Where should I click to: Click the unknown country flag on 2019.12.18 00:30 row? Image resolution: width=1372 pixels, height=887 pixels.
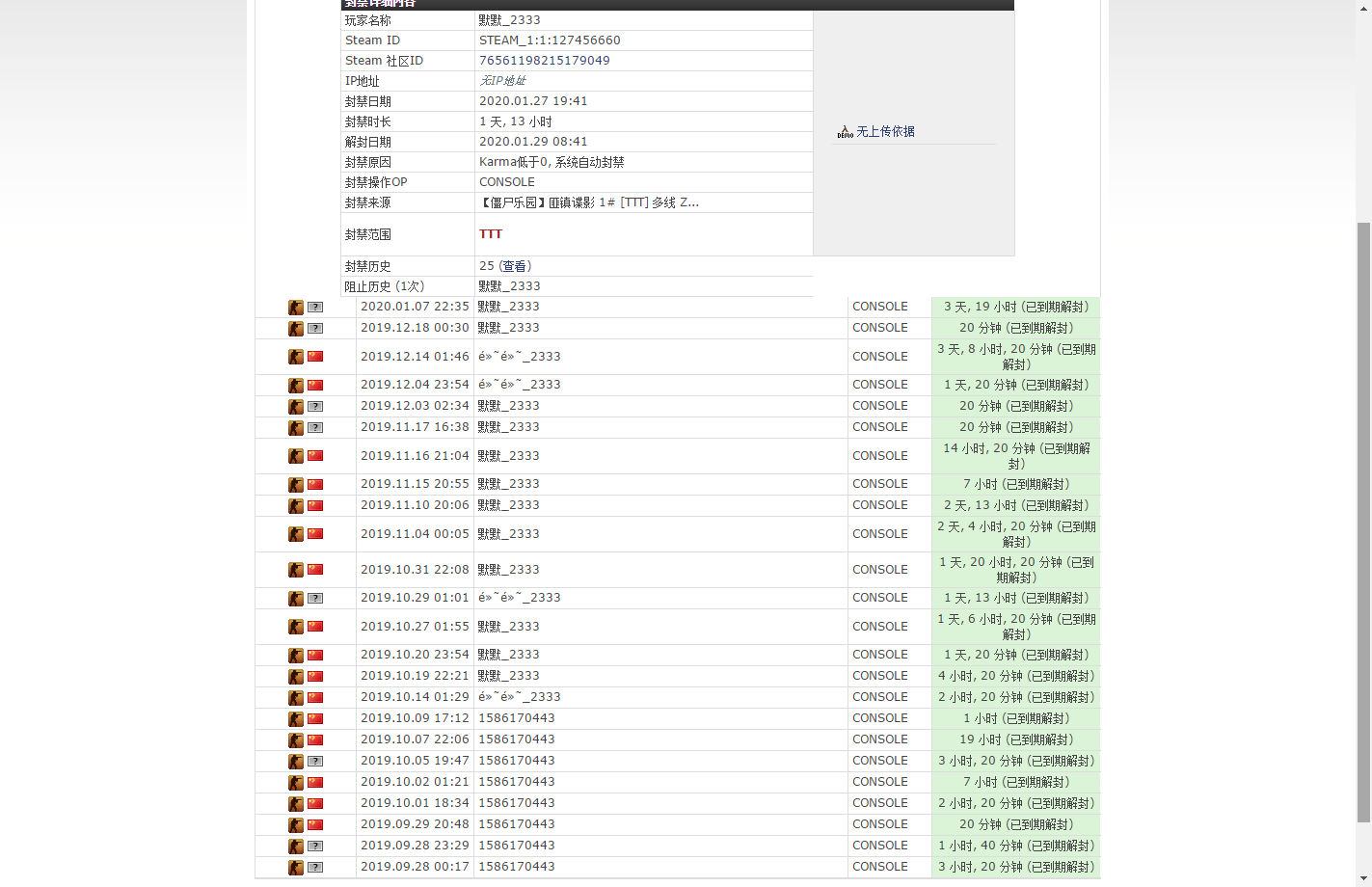(x=315, y=329)
